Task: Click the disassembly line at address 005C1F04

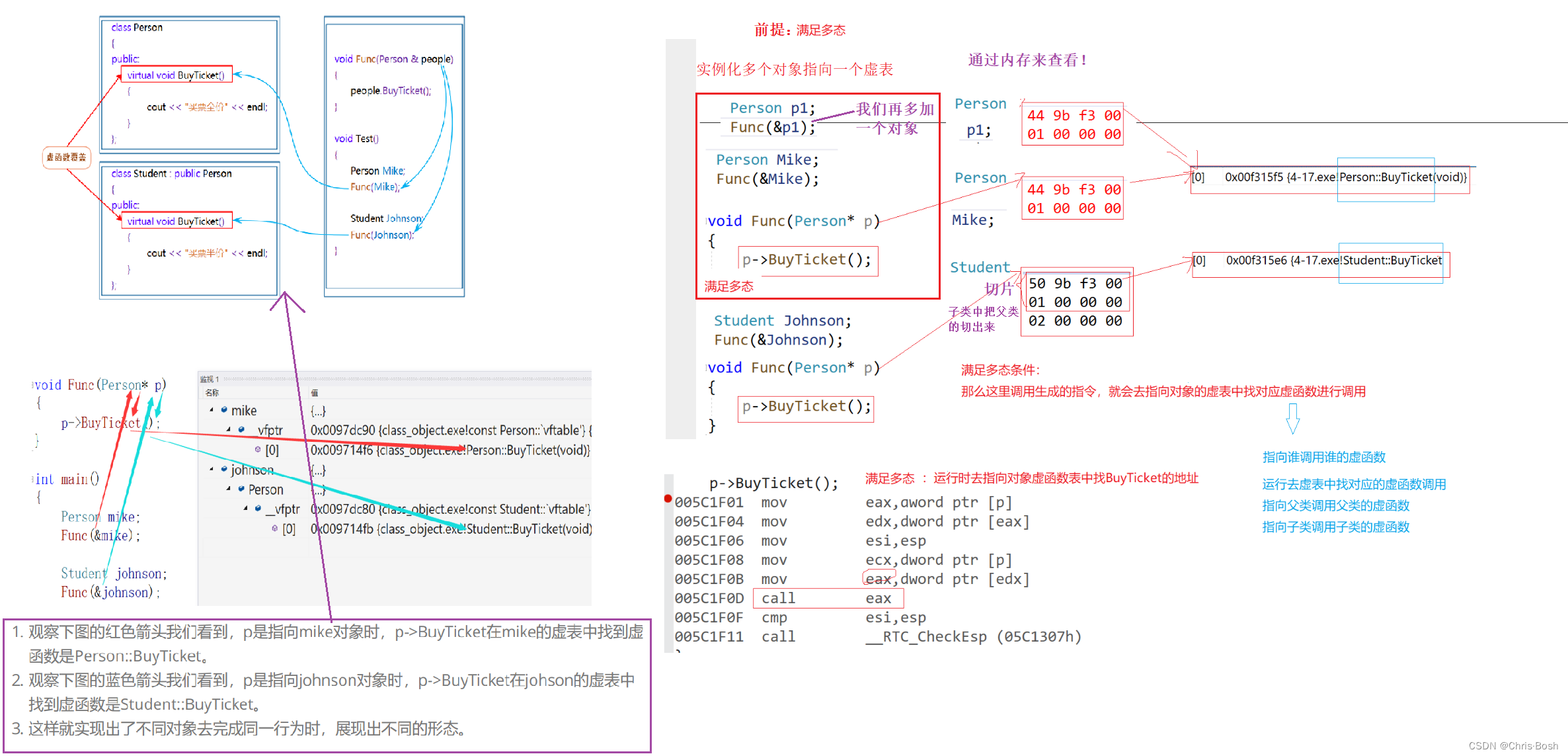Action: 852,521
